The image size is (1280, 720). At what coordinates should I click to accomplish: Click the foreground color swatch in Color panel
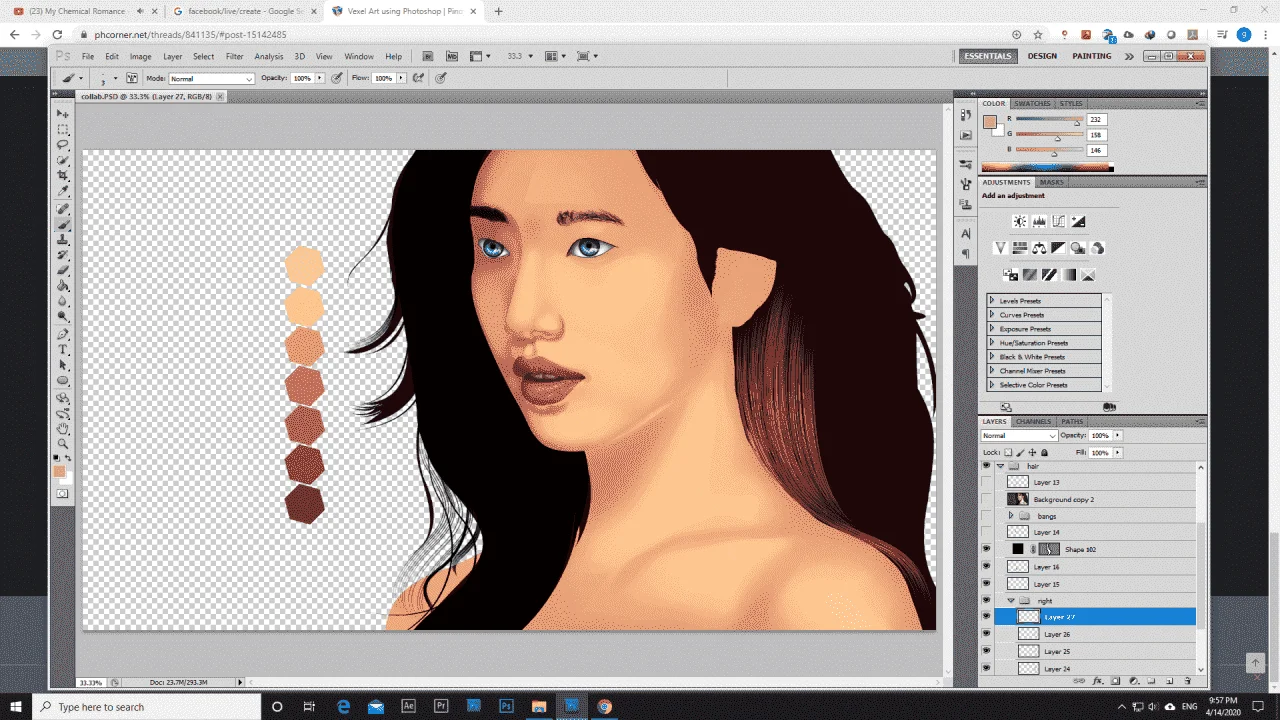point(989,122)
